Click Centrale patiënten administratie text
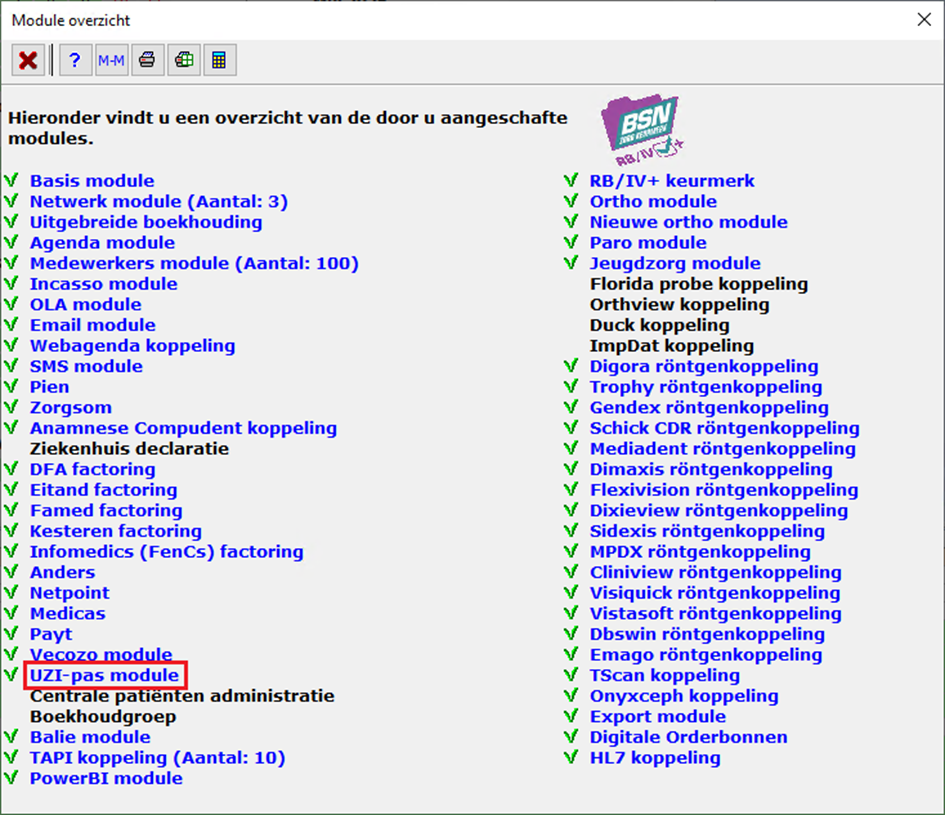Viewport: 945px width, 815px height. click(x=182, y=696)
